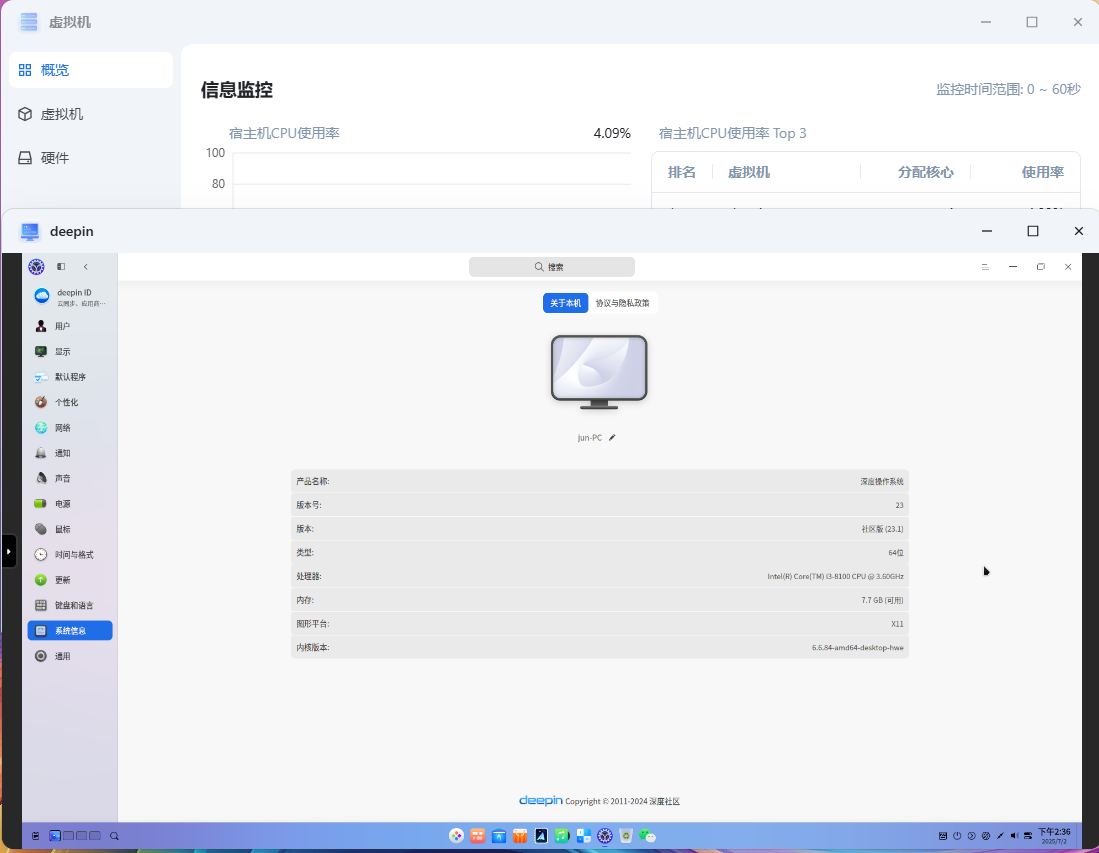The image size is (1099, 853).
Task: Open the control center hamburger menu
Action: (985, 267)
